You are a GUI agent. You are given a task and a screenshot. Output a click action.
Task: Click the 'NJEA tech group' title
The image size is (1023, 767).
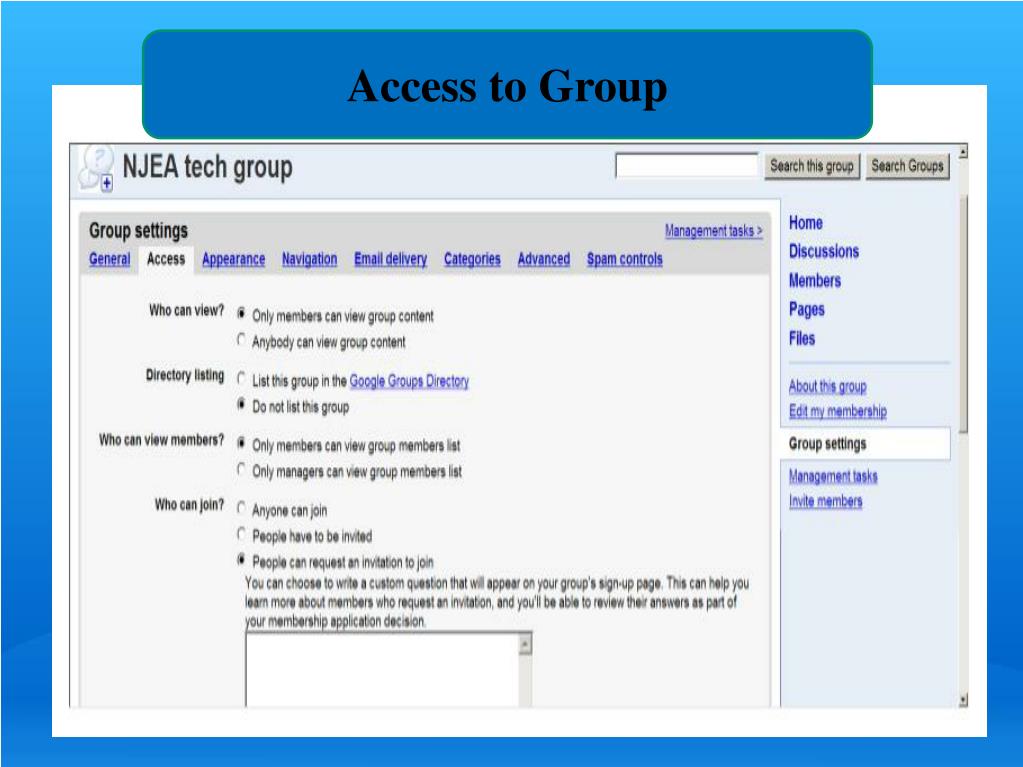coord(207,168)
